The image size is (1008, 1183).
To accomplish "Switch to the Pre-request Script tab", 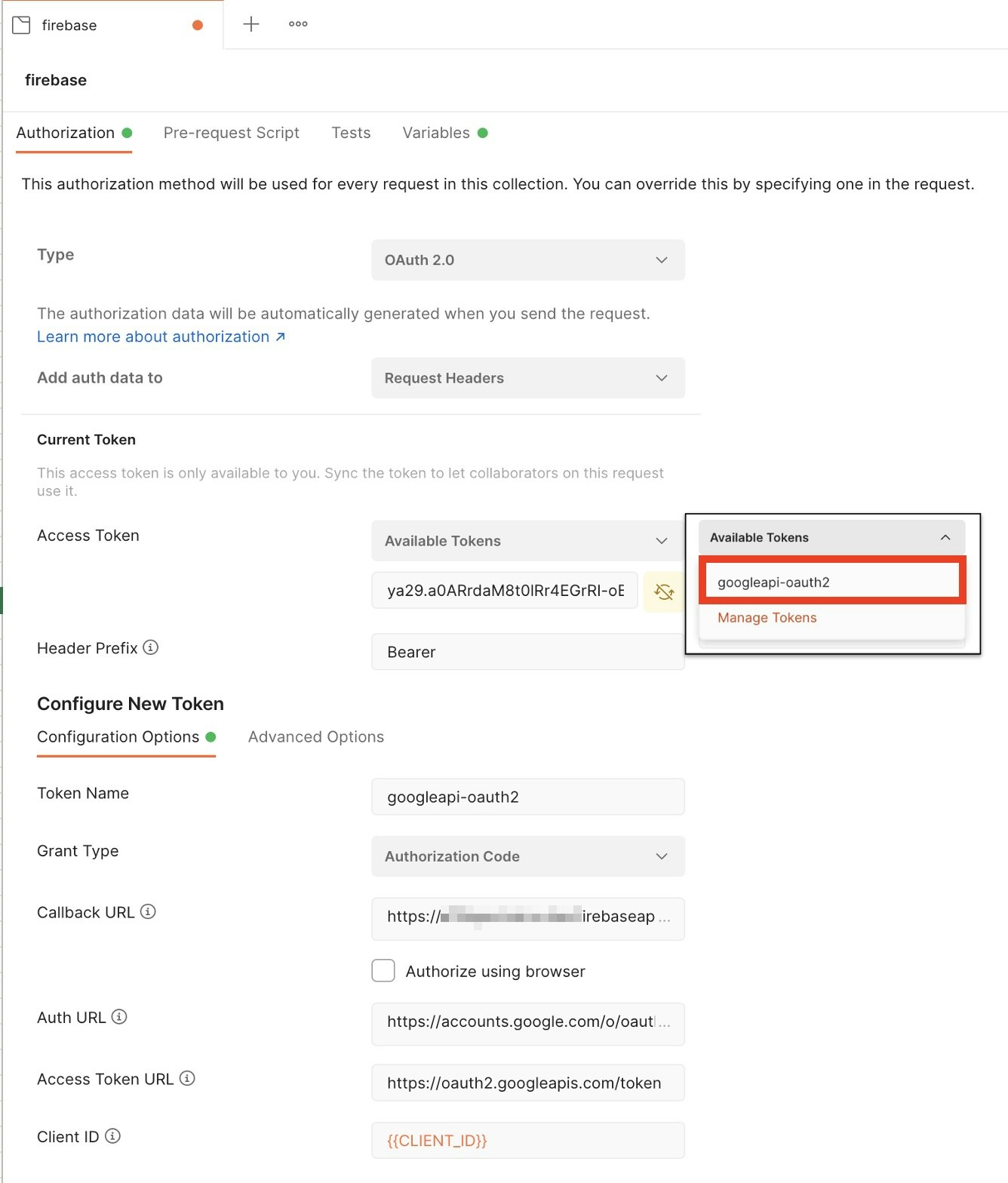I will point(231,133).
